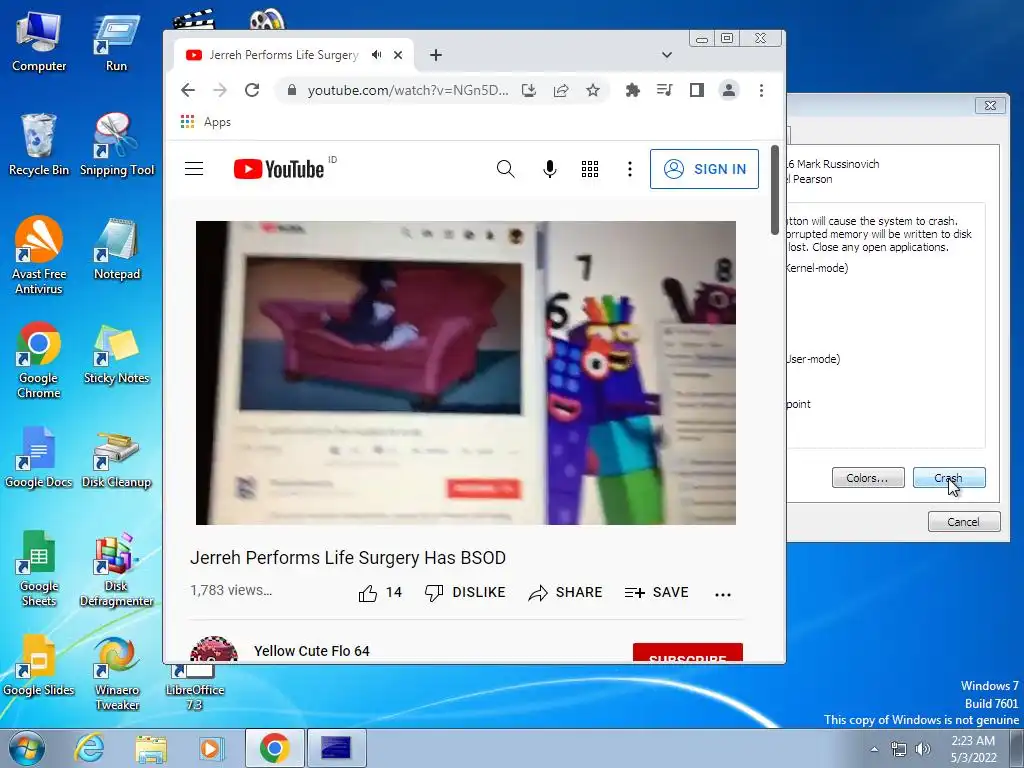Click the address bar URL field

tap(408, 90)
